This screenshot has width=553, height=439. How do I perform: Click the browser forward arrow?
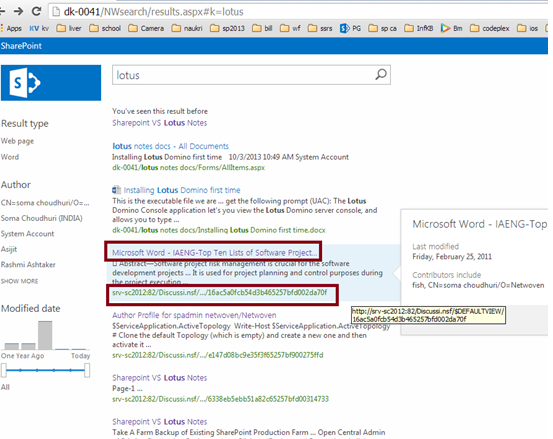click(18, 12)
